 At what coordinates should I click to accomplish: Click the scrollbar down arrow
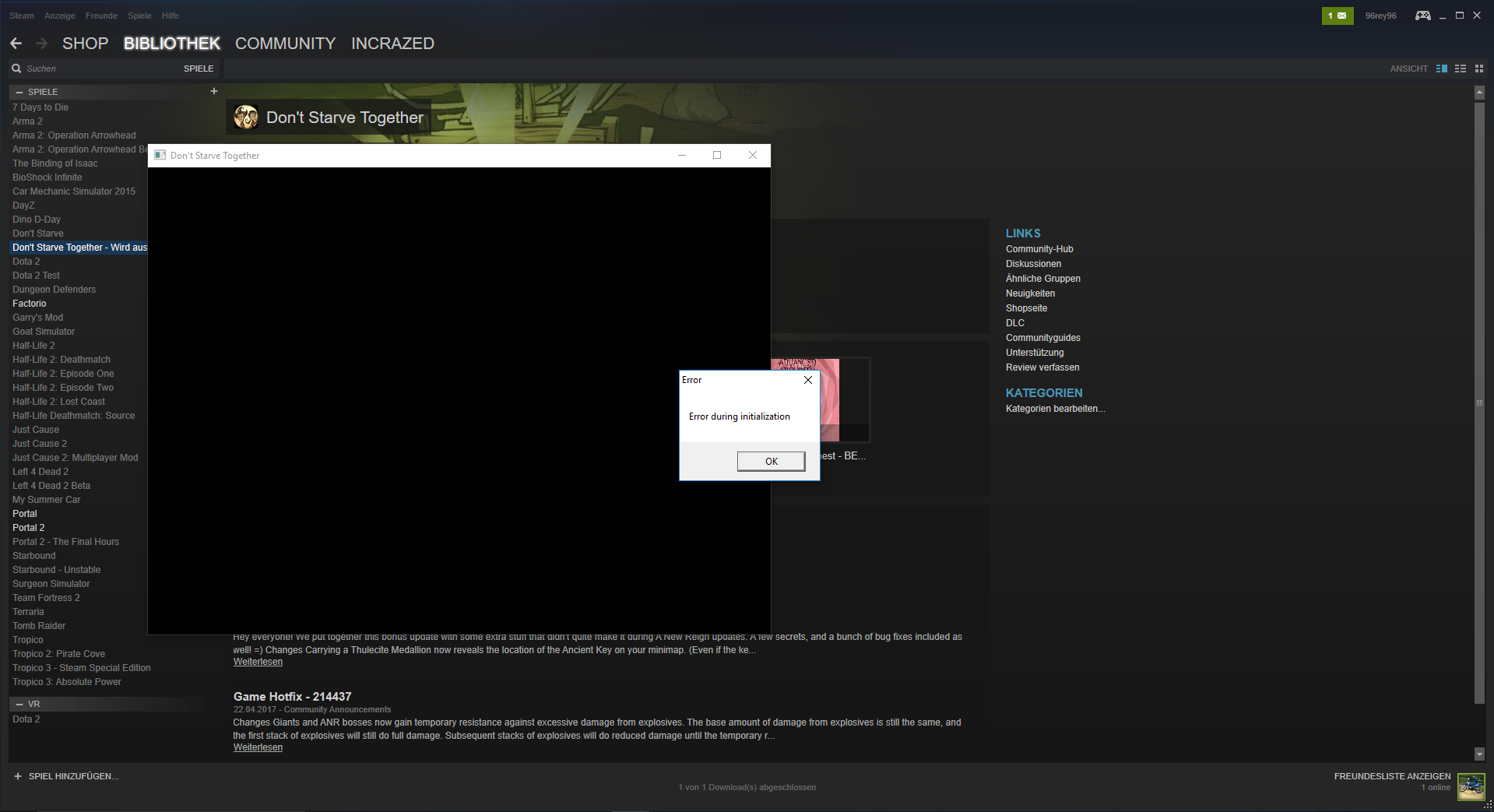[x=1479, y=754]
